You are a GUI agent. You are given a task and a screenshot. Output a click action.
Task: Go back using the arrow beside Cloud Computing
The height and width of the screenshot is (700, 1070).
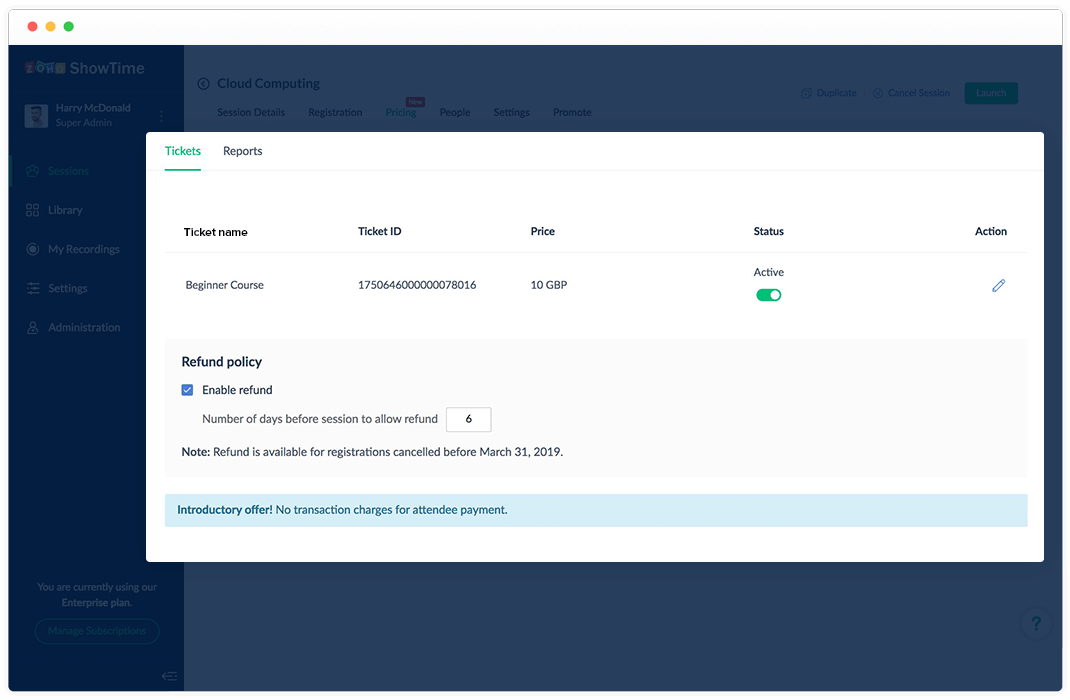203,84
